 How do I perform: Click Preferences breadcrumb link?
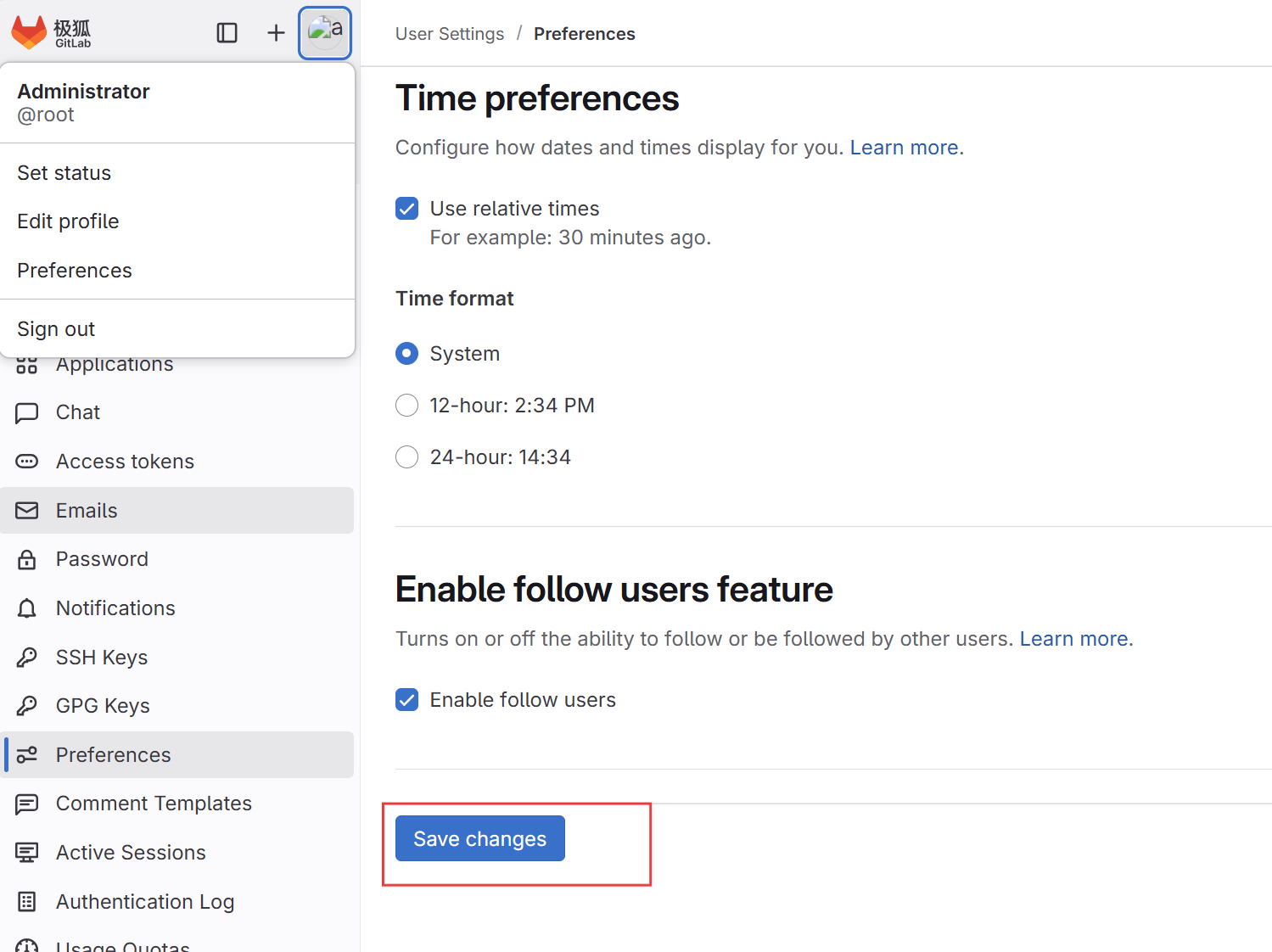(585, 34)
